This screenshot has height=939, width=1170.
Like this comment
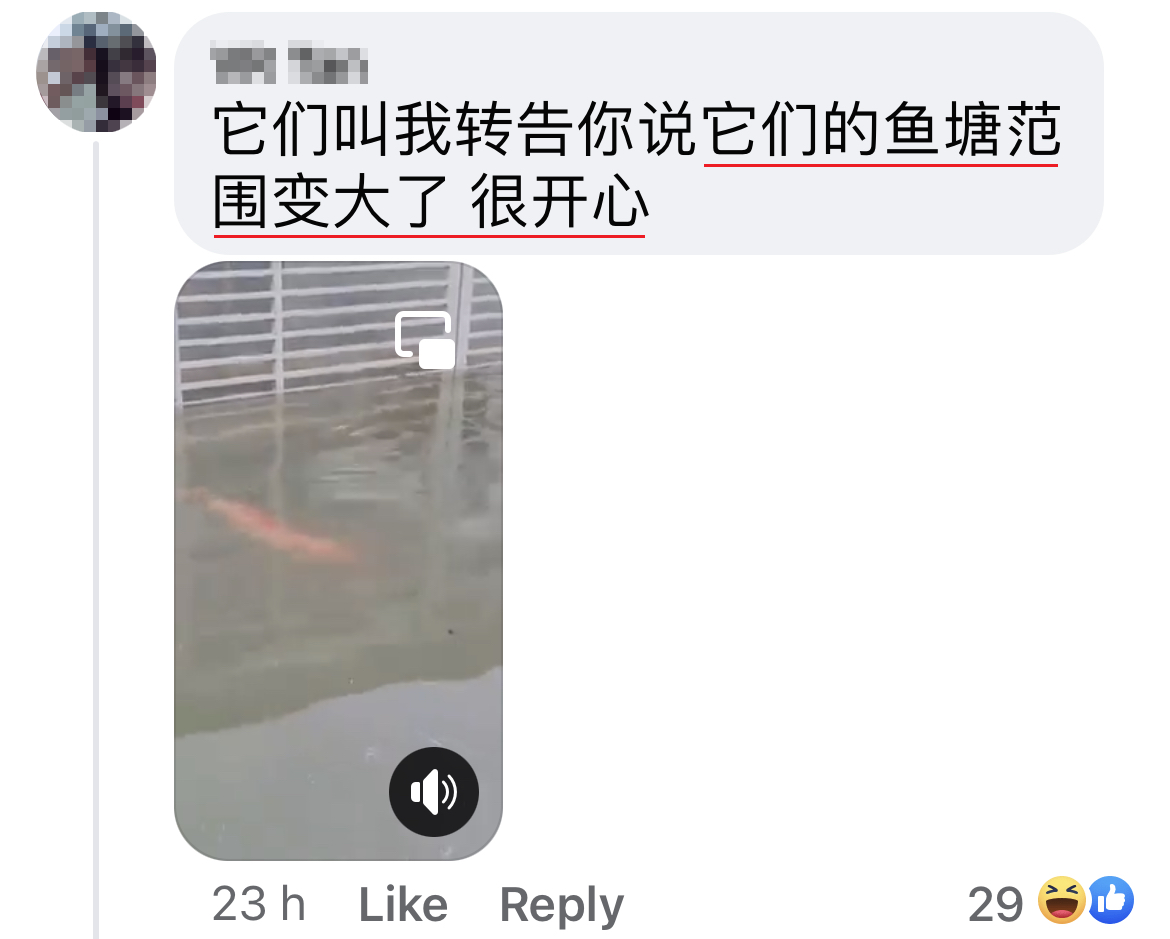(x=403, y=905)
